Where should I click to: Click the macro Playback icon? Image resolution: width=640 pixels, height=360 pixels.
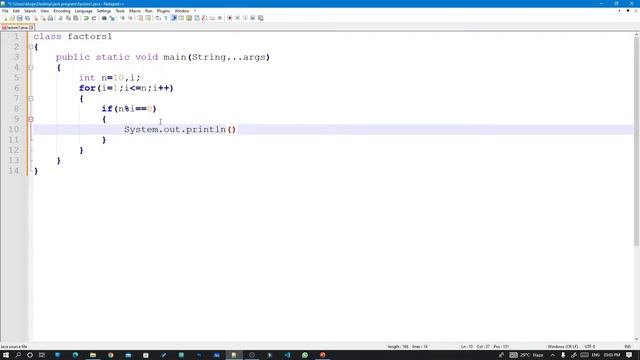click(246, 18)
